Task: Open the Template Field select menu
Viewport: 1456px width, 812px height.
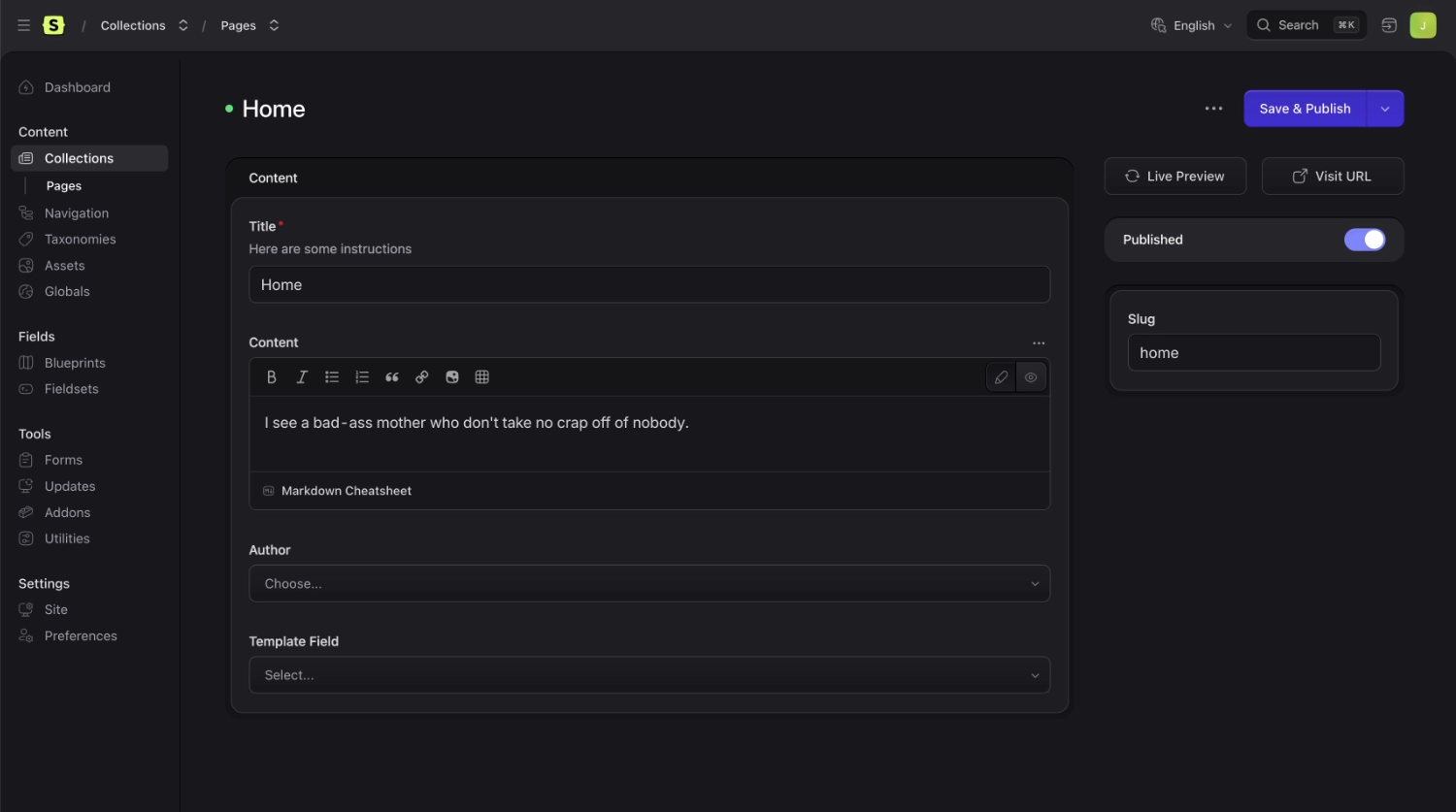Action: click(649, 674)
